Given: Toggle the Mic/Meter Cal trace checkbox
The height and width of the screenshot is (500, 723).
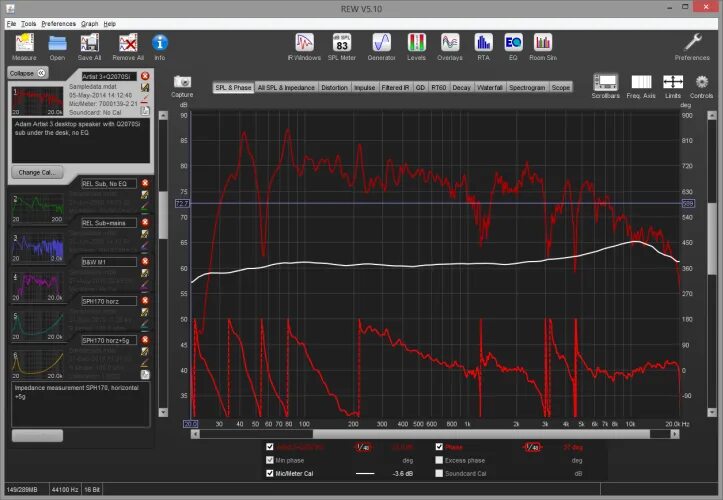Looking at the screenshot, I should click(x=270, y=473).
